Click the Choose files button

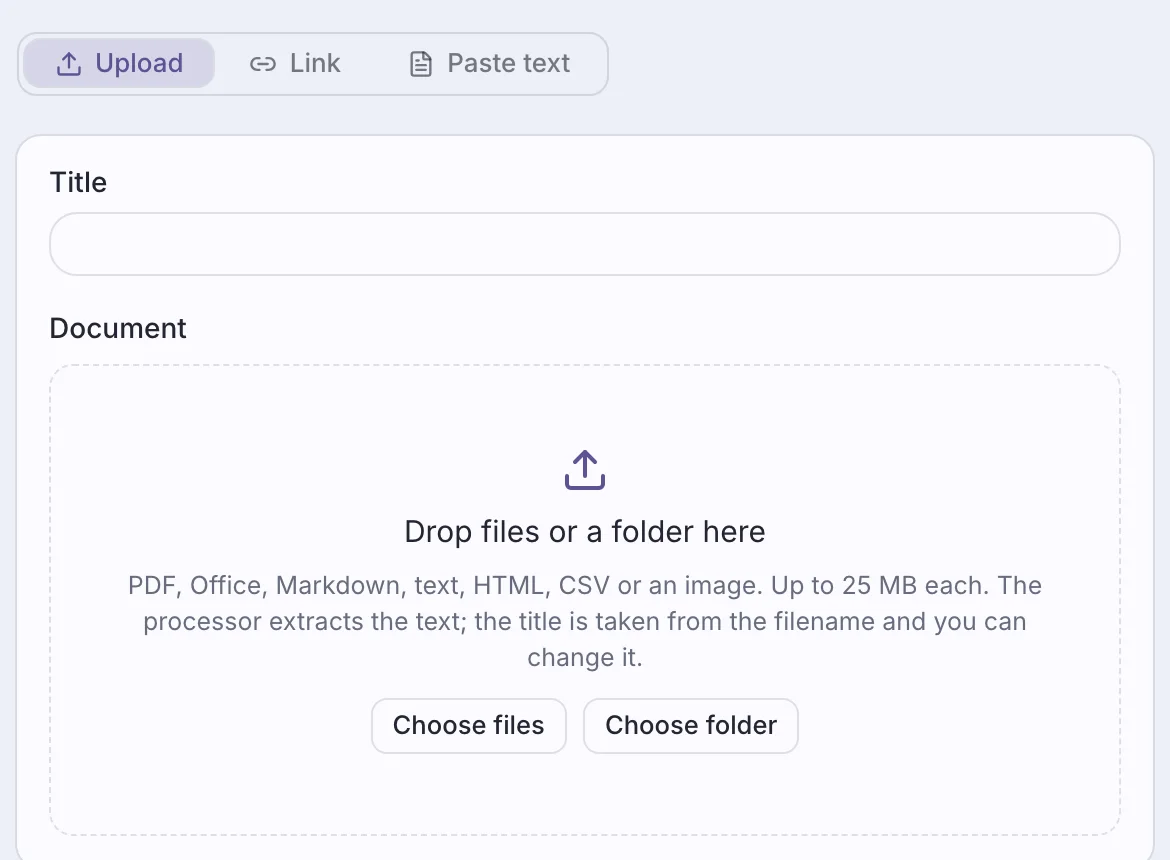pyautogui.click(x=469, y=726)
